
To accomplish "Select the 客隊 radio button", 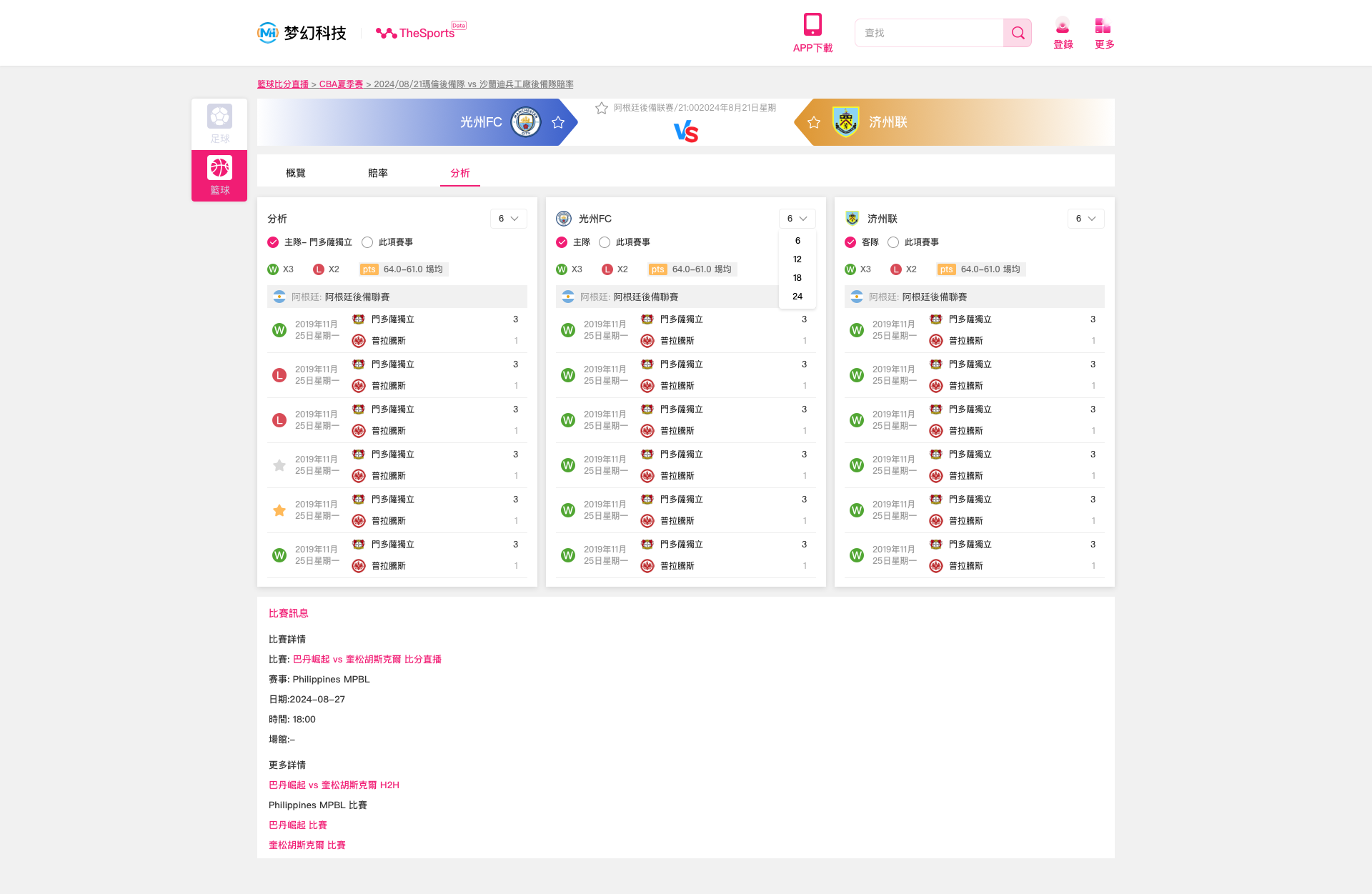I will click(x=850, y=242).
